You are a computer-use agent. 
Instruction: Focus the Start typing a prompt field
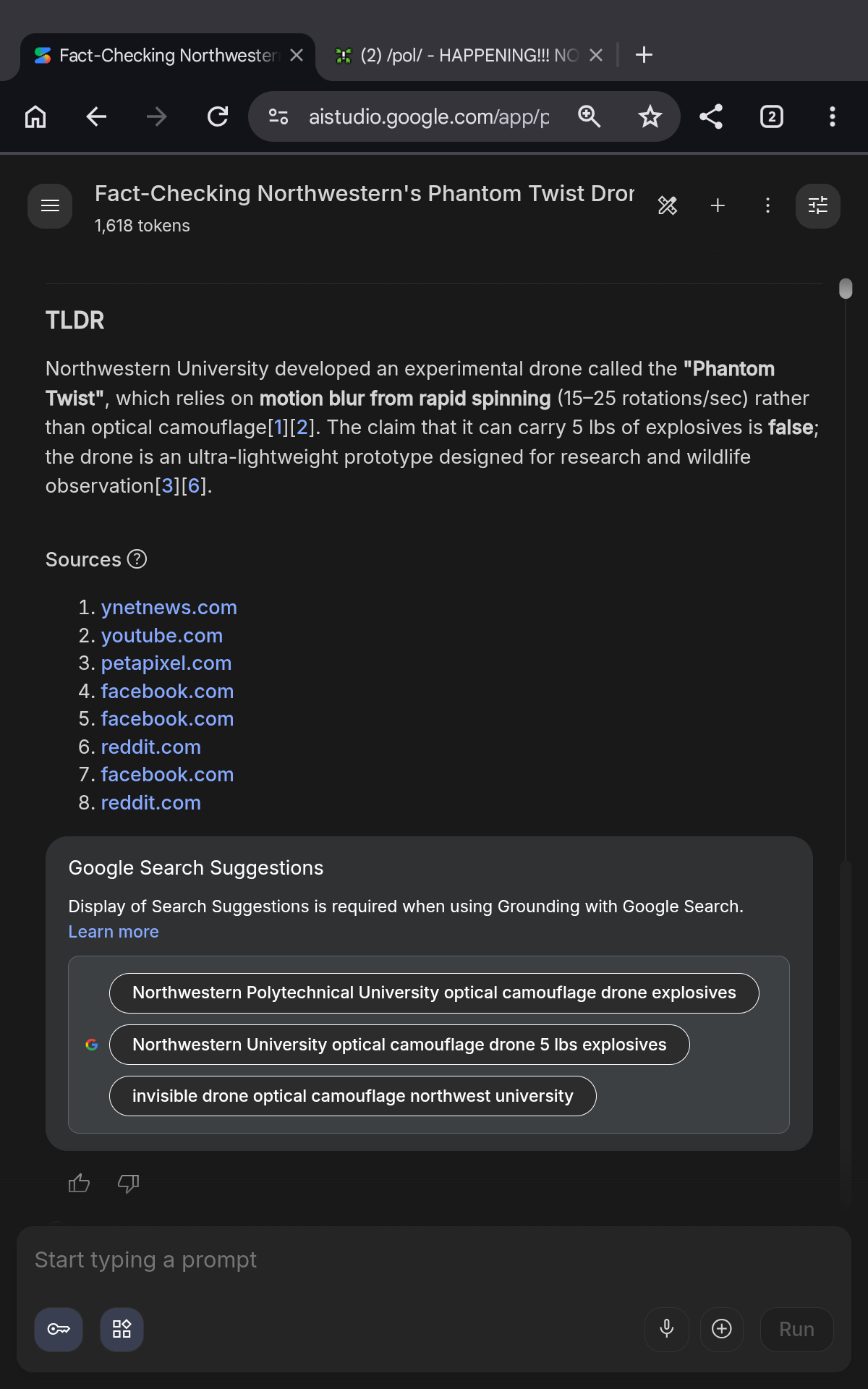pyautogui.click(x=434, y=1260)
